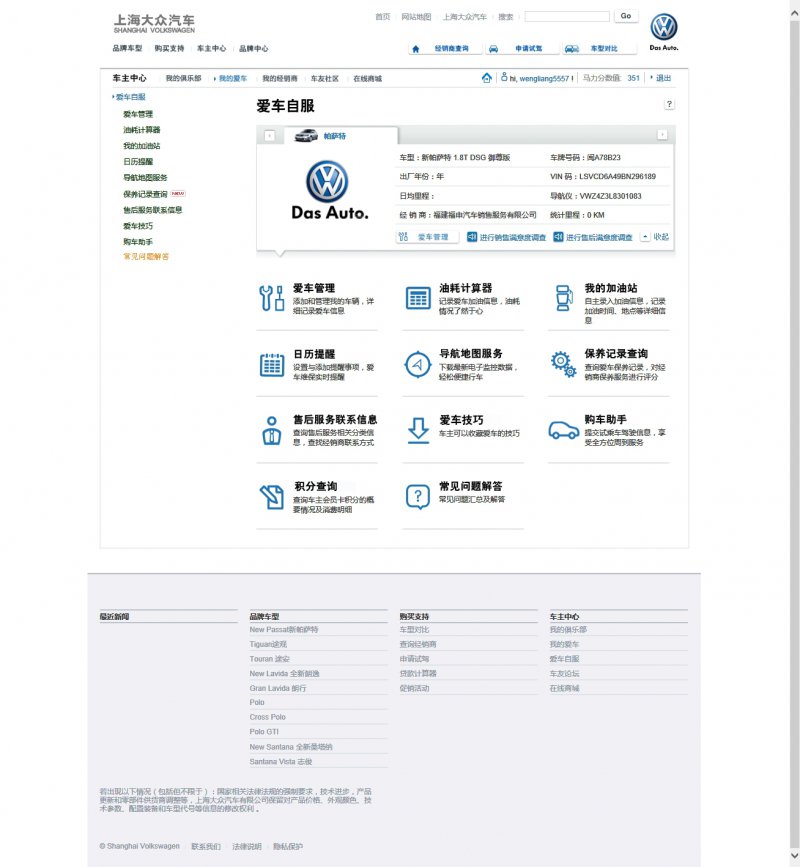800x867 pixels.
Task: Open the 购买支持 main menu
Action: (169, 49)
